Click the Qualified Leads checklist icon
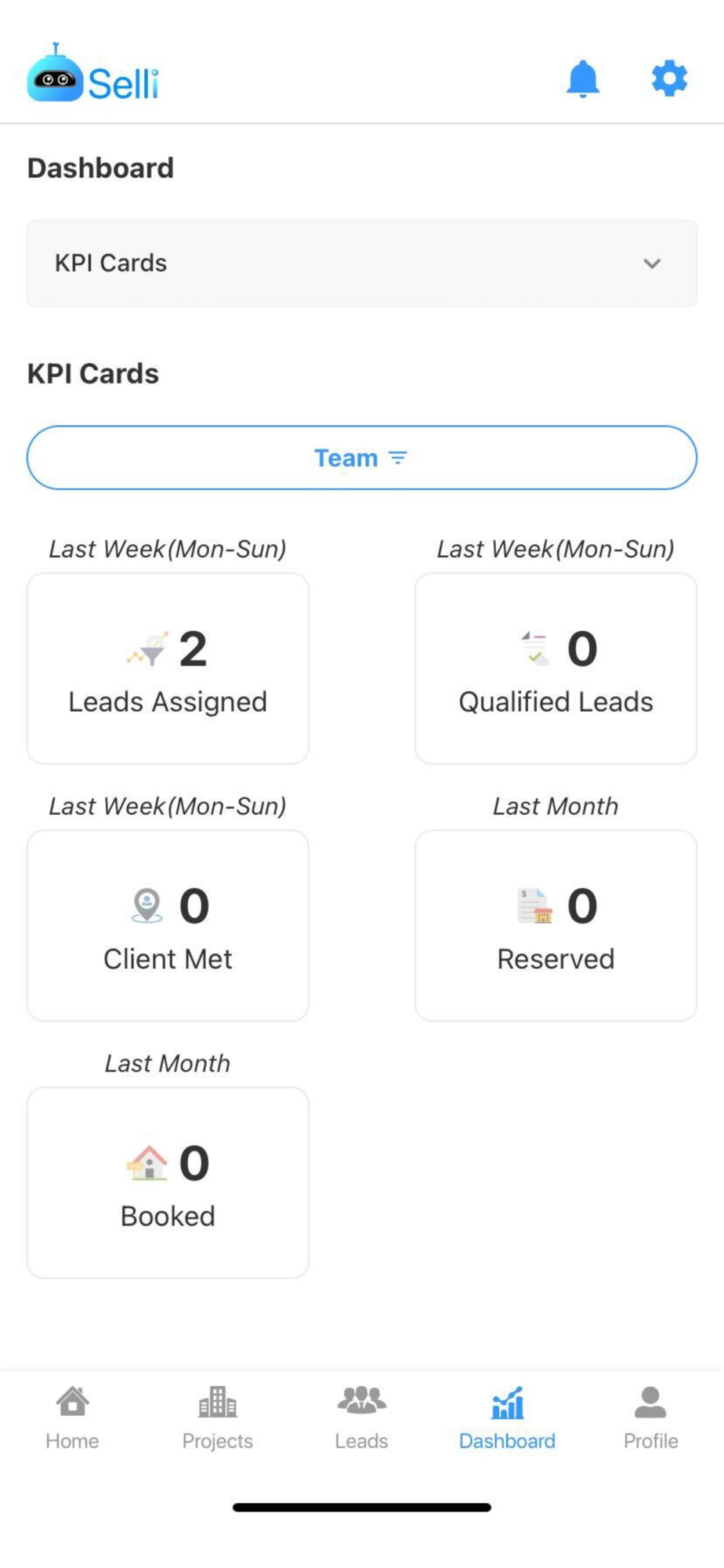Viewport: 724px width, 1568px height. 536,649
